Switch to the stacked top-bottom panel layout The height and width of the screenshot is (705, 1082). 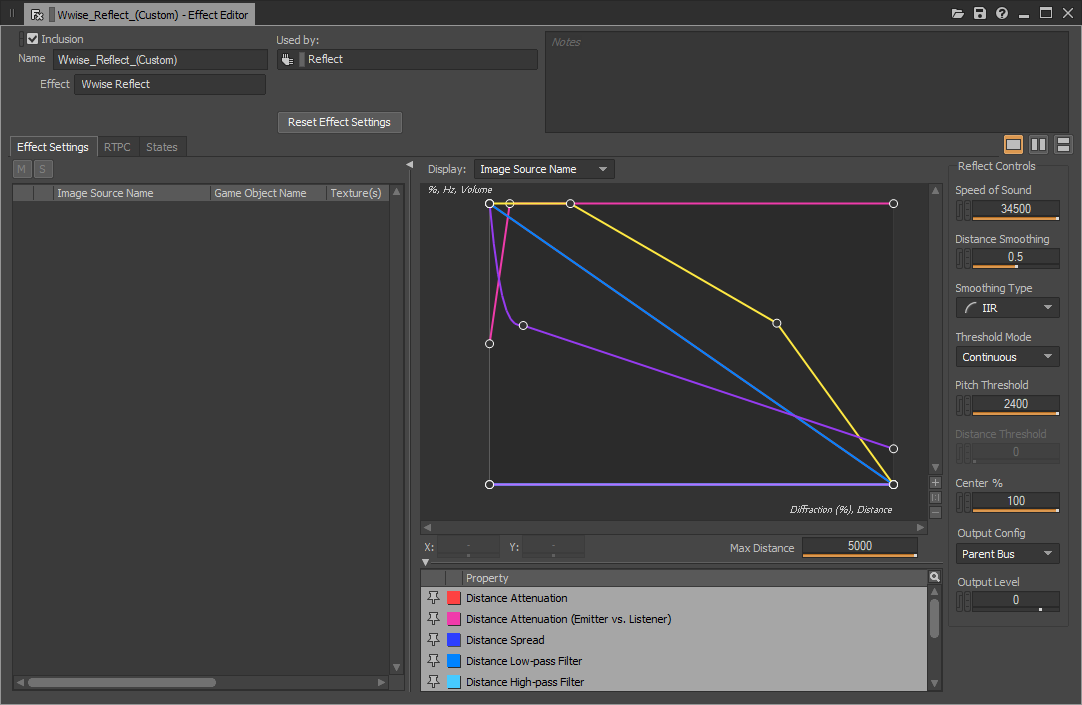(x=1063, y=144)
